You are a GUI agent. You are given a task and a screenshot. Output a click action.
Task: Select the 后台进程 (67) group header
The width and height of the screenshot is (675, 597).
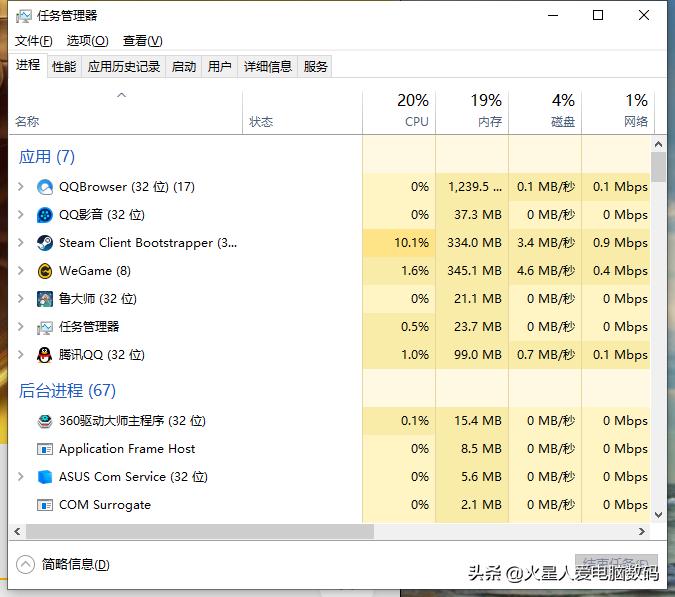pos(67,391)
